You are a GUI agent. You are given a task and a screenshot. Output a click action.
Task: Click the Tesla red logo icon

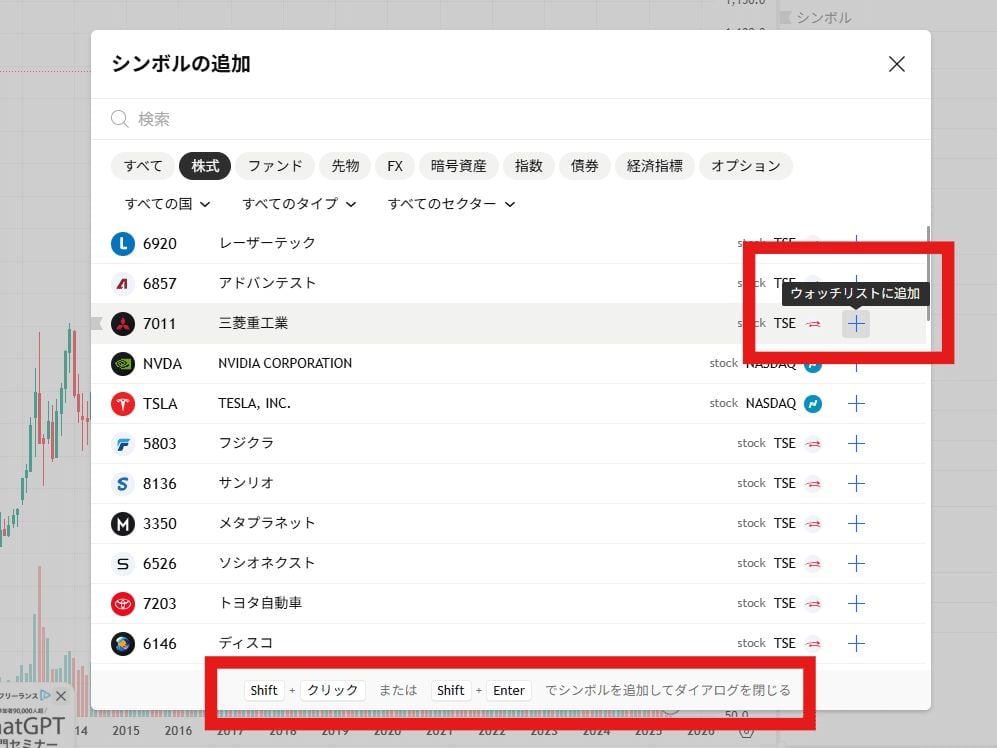(123, 404)
